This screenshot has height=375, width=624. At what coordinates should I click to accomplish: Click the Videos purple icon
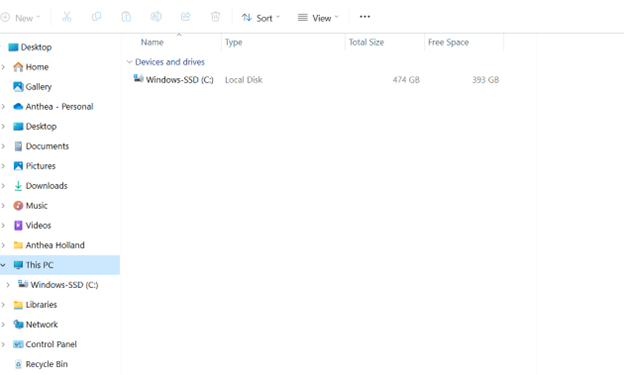[x=18, y=225]
